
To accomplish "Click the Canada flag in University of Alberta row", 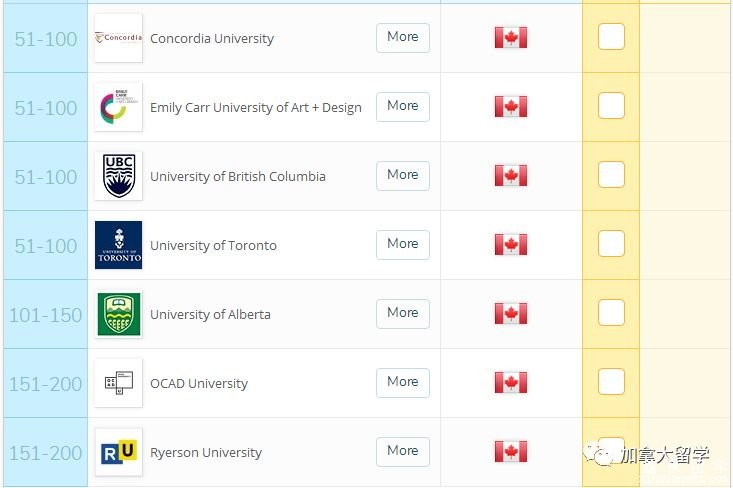I will [x=511, y=314].
